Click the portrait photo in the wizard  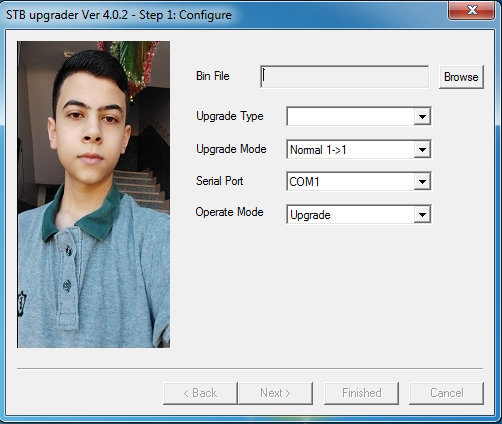tap(94, 194)
